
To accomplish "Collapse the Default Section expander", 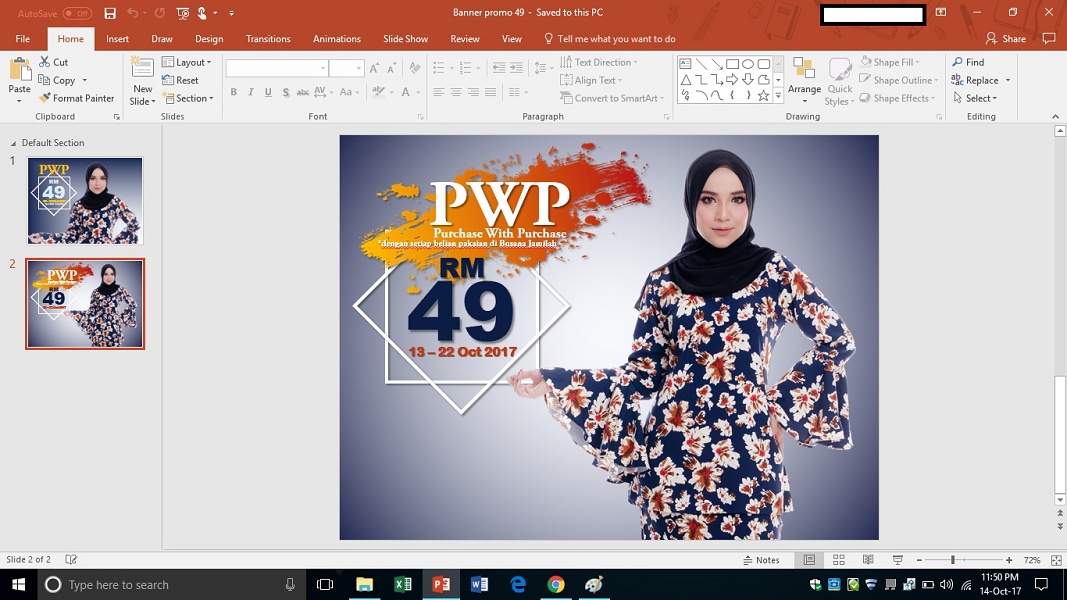I will coord(13,143).
